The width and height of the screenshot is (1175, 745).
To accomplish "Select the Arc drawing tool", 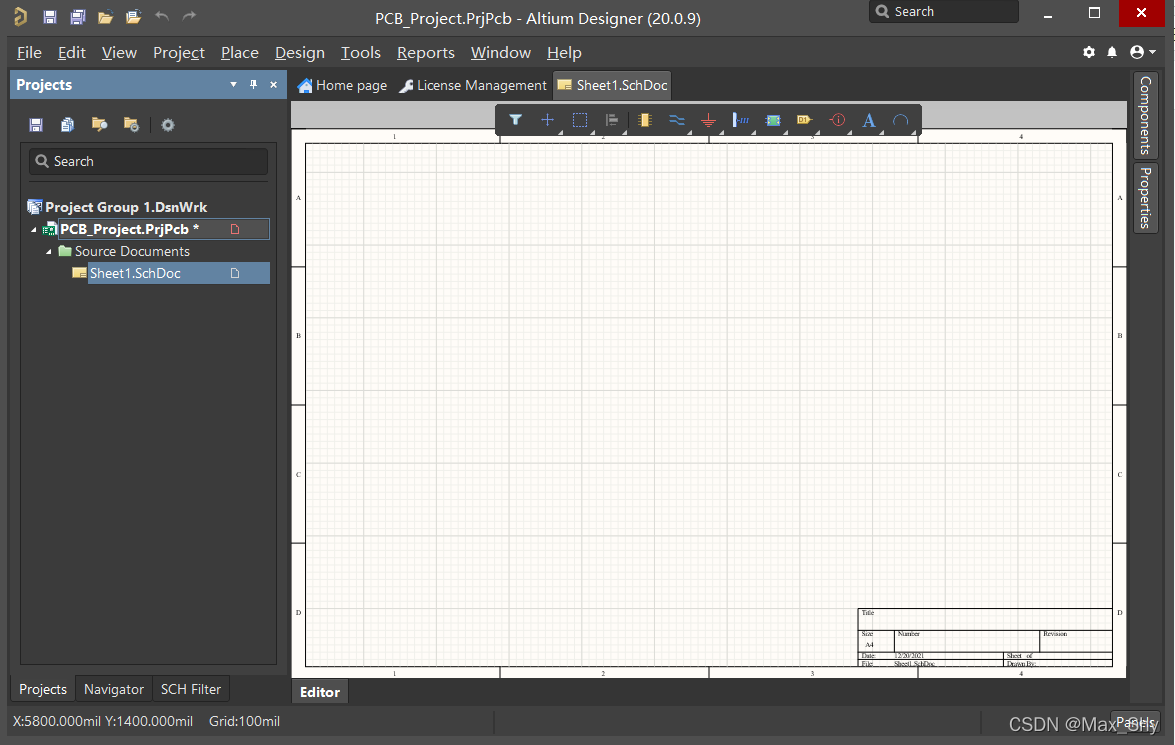I will [901, 120].
